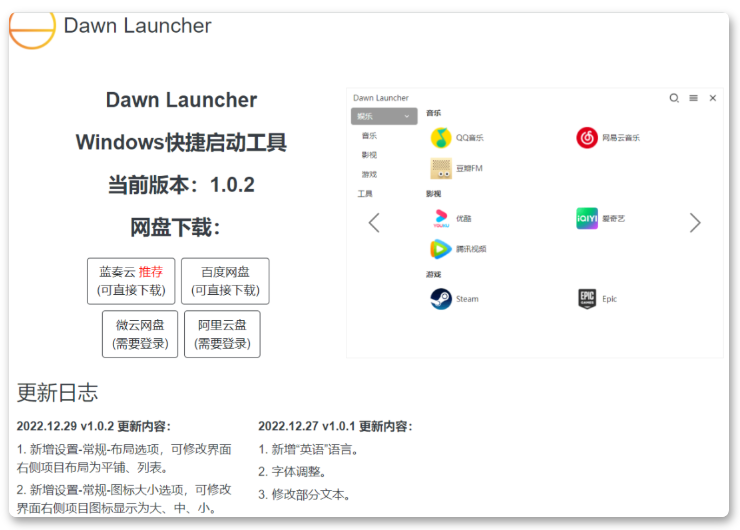Launch Steam from its icon
This screenshot has width=740, height=530.
point(441,299)
